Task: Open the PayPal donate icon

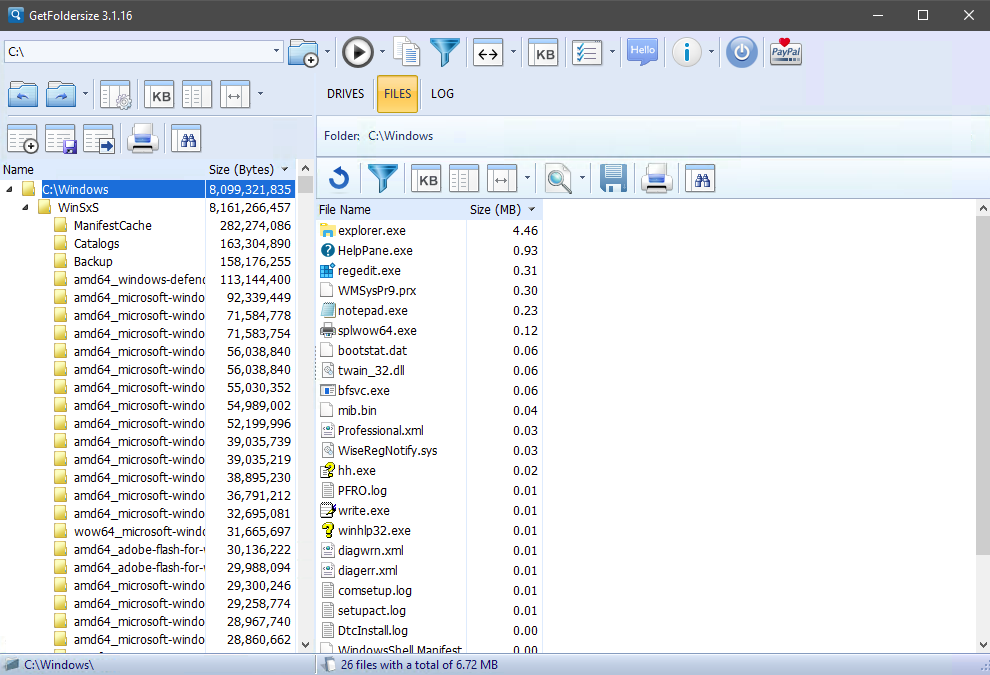Action: [x=785, y=52]
